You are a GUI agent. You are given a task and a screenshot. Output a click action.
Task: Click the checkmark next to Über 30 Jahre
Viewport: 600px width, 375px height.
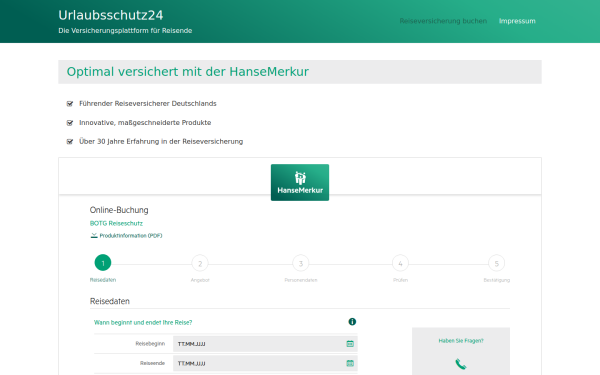[x=70, y=142]
